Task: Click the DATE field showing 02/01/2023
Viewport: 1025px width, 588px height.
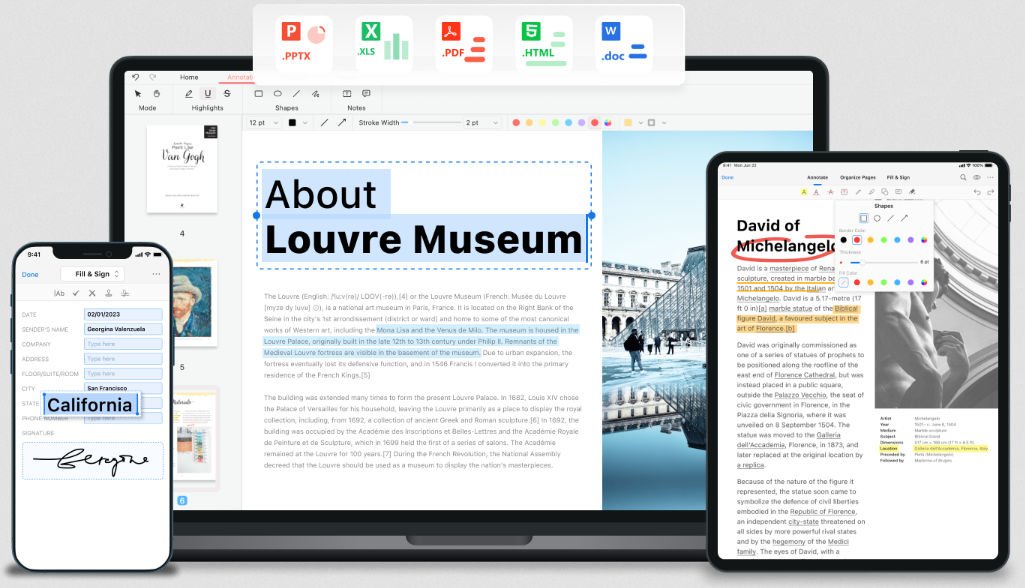Action: coord(123,314)
